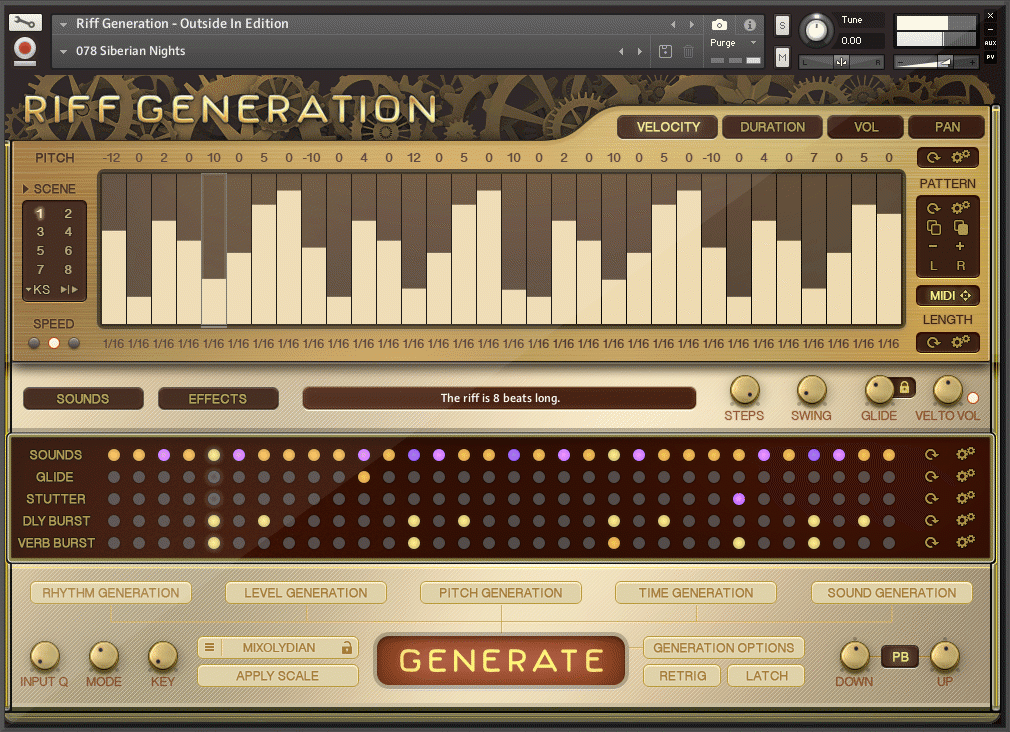Go to next instrument arrow
The image size is (1010, 732).
click(692, 24)
